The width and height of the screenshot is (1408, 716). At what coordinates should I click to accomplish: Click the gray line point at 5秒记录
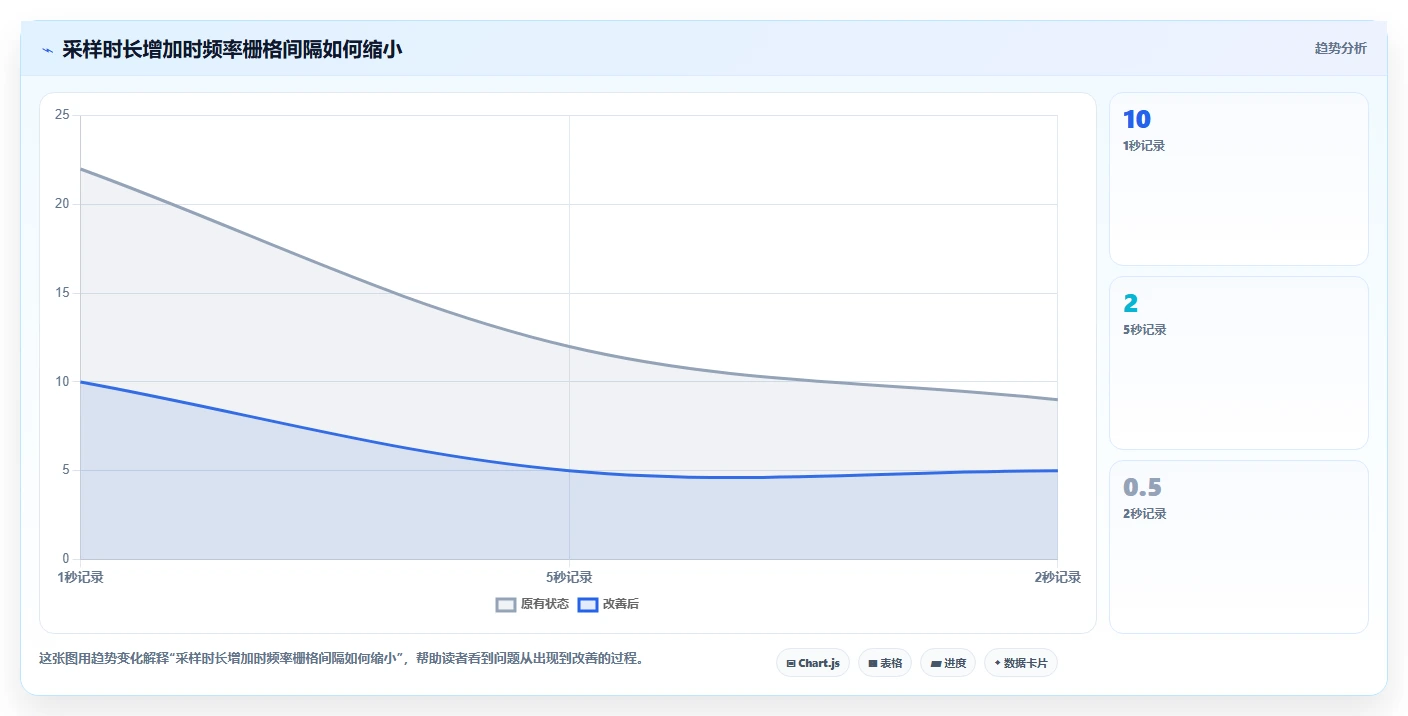click(569, 346)
